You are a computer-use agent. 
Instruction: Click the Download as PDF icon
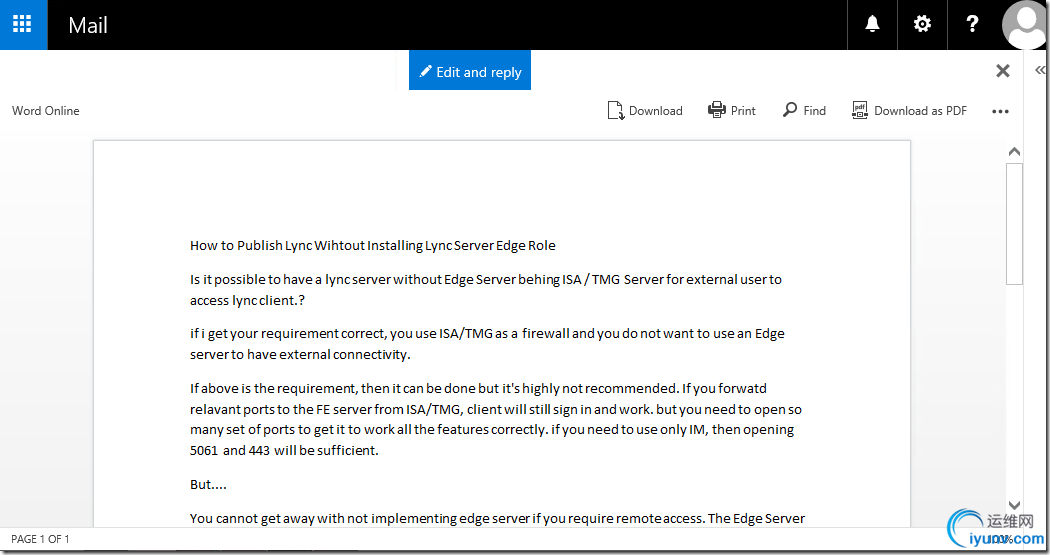(x=860, y=110)
